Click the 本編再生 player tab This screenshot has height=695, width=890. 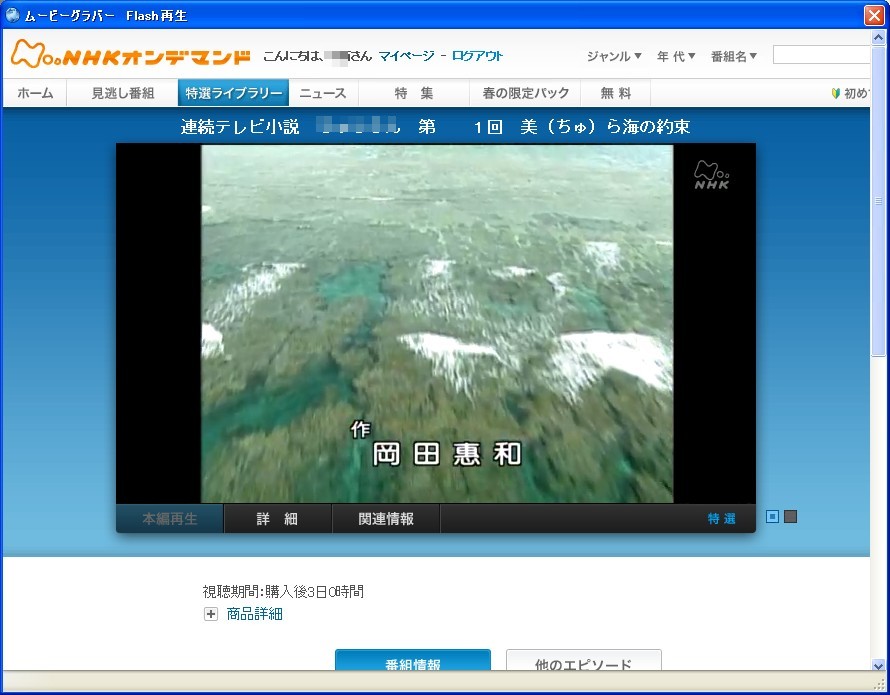[x=170, y=518]
